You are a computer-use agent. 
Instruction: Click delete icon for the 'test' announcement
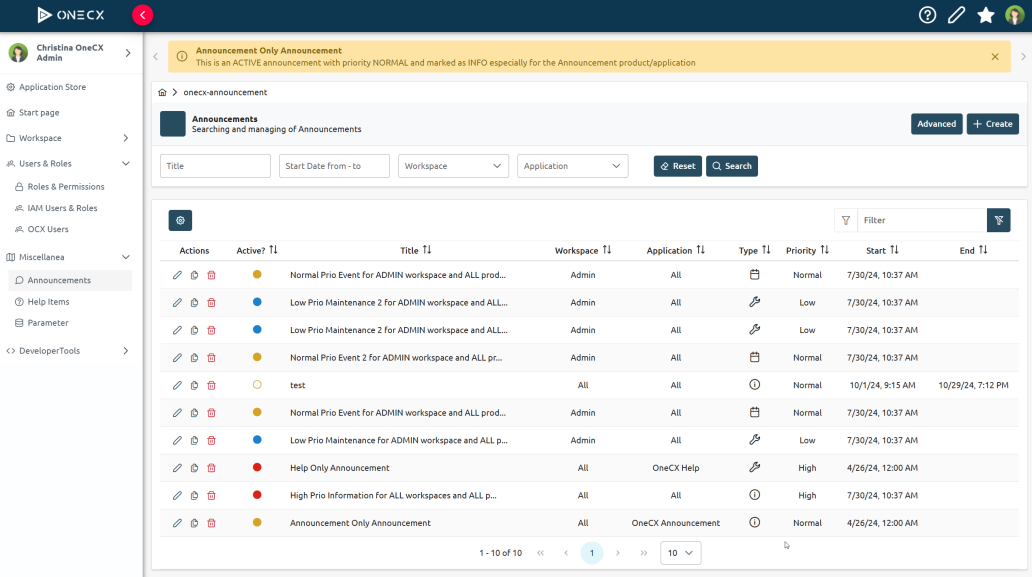click(x=211, y=385)
